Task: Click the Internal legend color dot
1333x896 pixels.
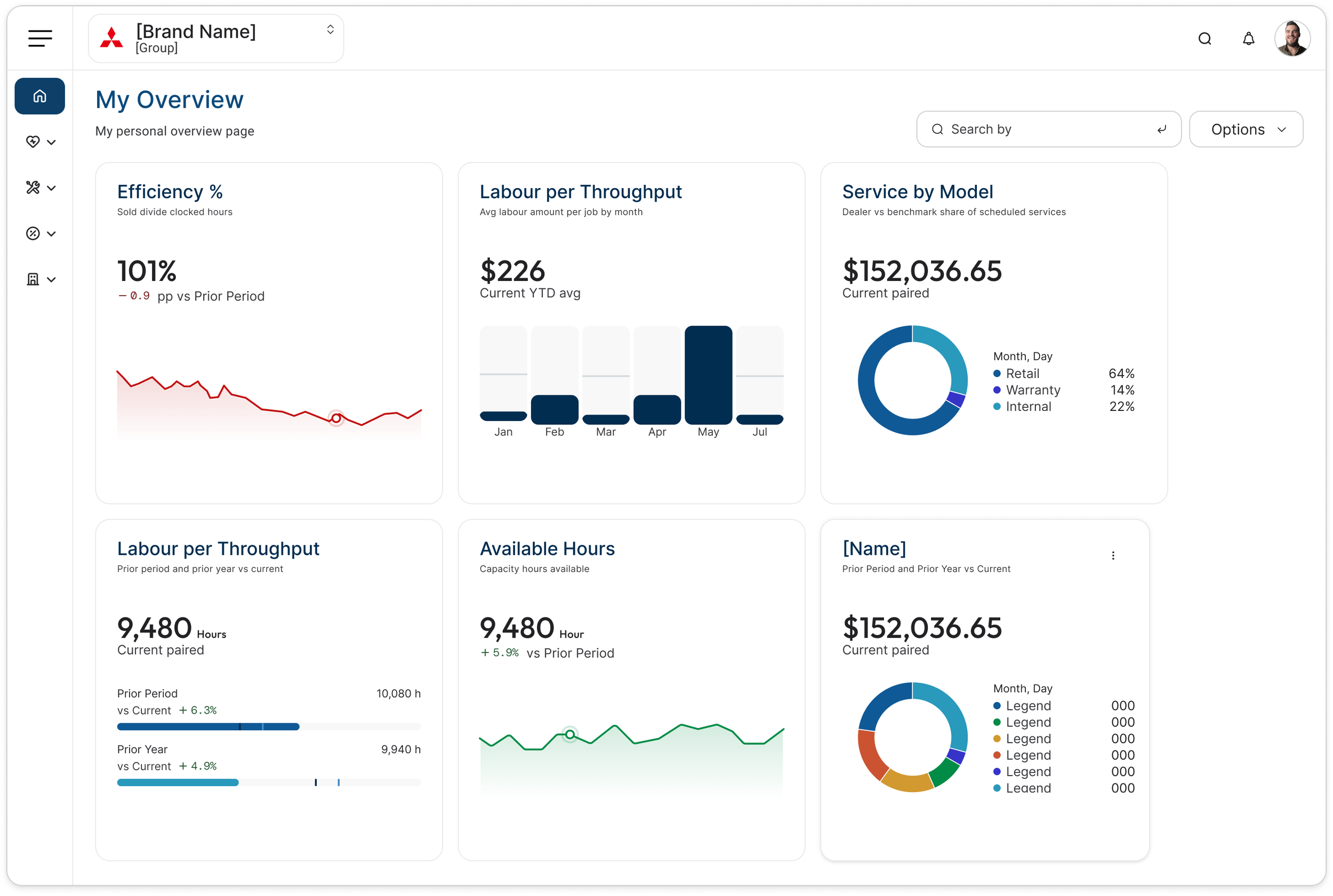Action: [x=997, y=407]
